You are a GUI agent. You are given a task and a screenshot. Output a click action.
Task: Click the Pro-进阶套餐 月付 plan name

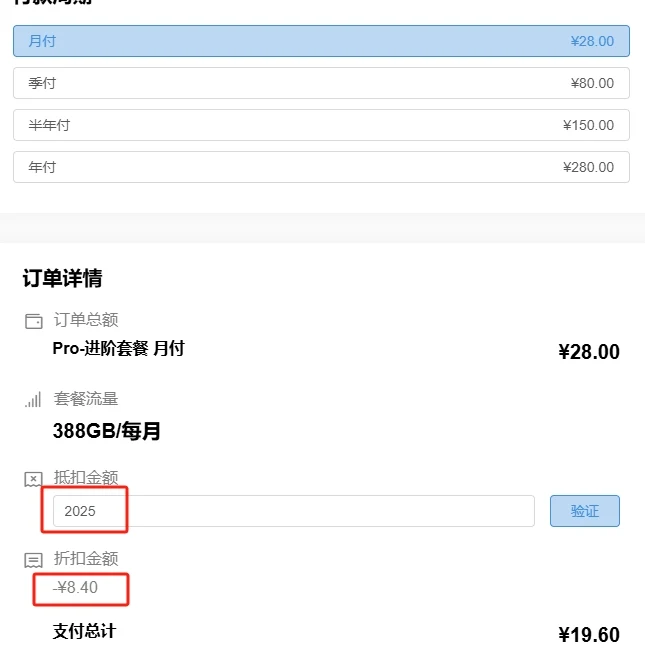click(118, 349)
